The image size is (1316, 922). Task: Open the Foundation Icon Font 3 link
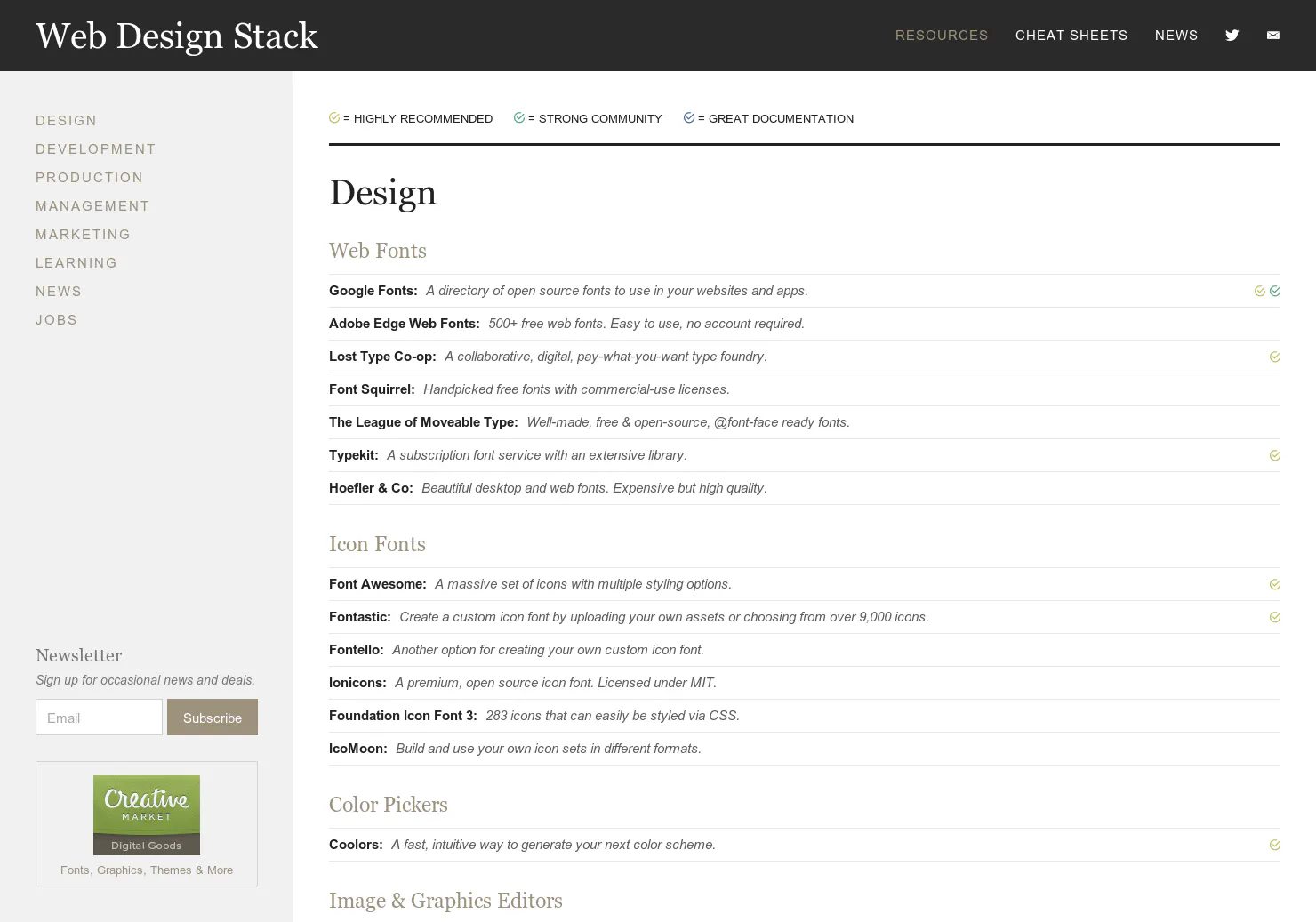click(403, 716)
